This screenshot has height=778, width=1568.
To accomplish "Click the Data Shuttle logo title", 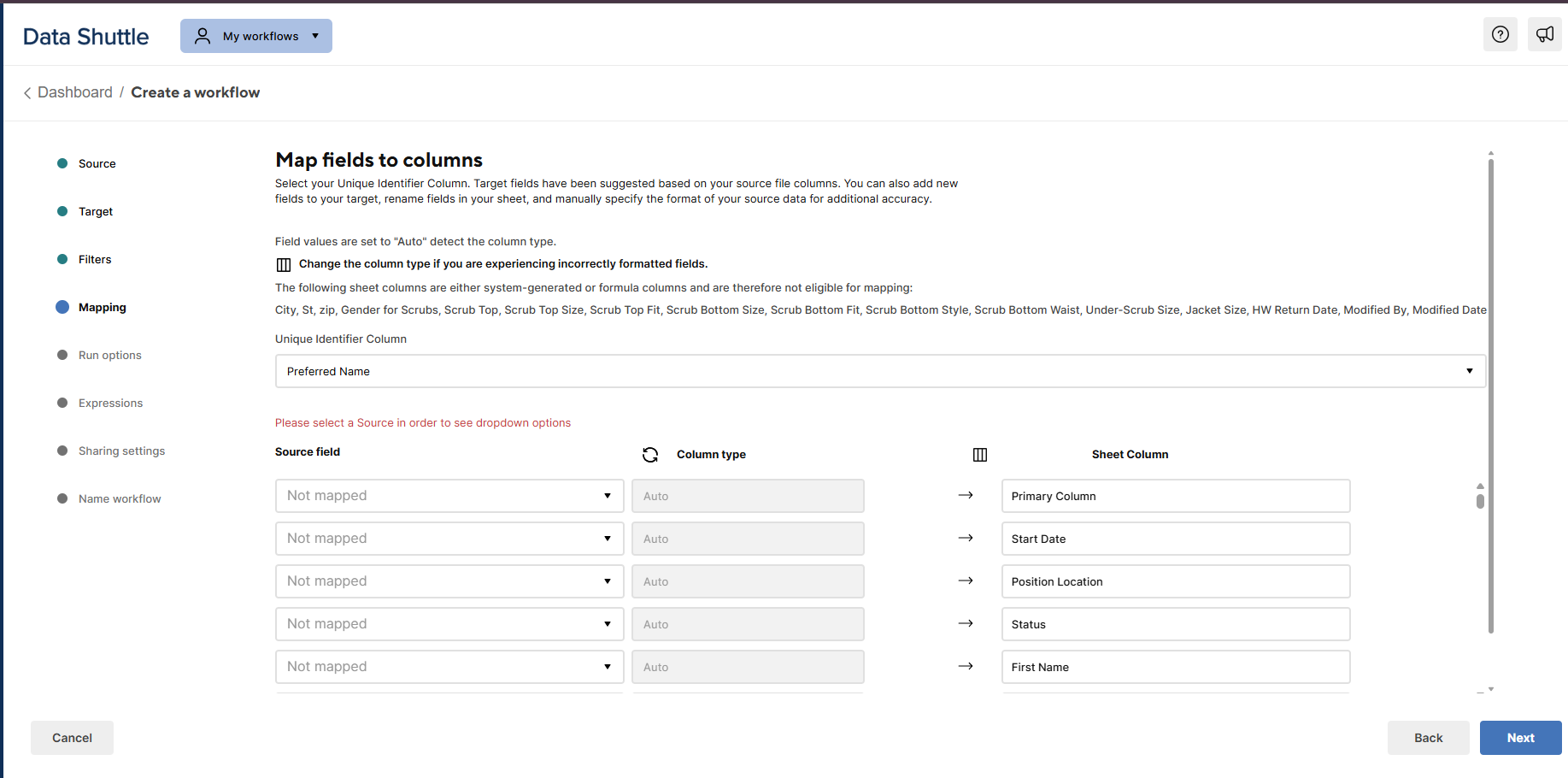I will coord(85,37).
